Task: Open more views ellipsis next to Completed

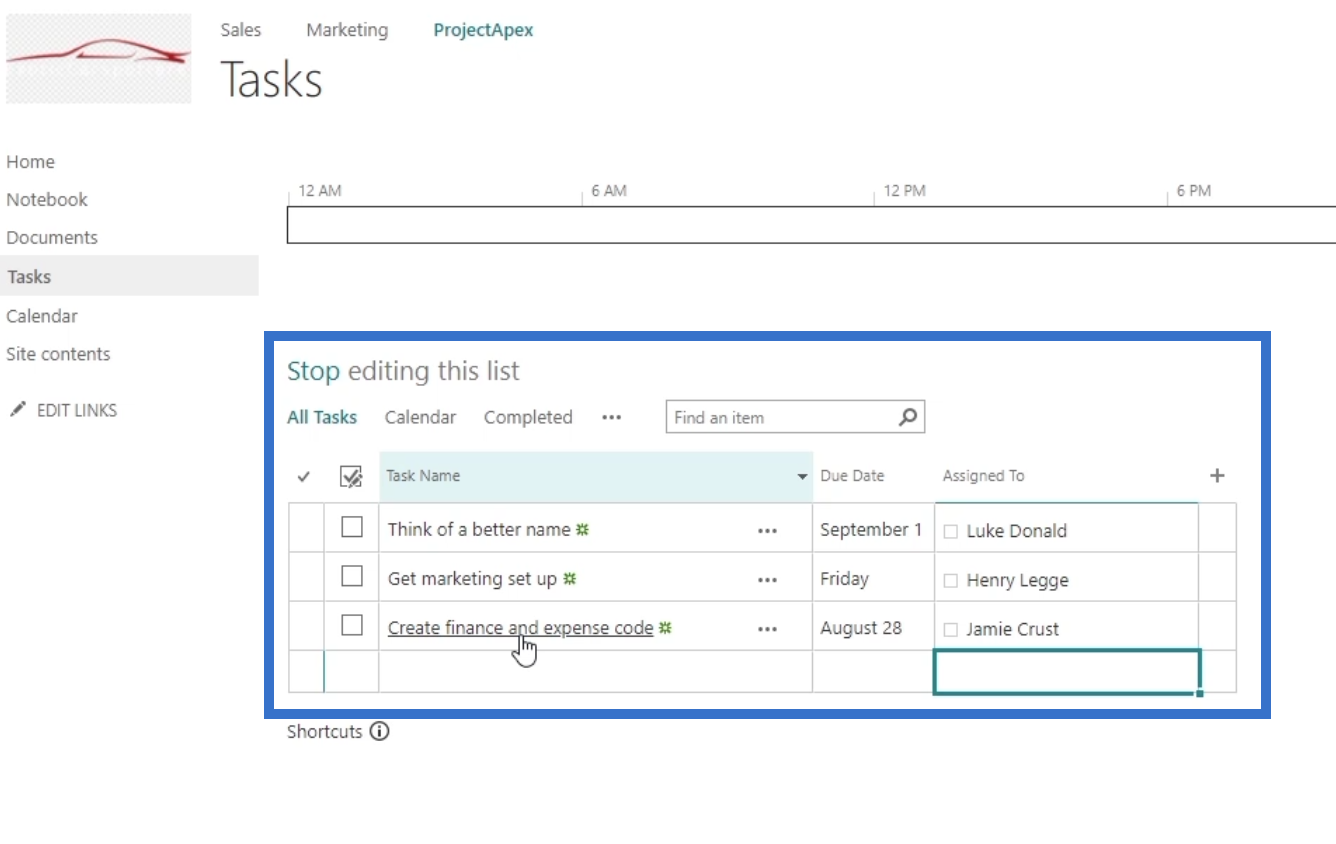Action: [612, 417]
